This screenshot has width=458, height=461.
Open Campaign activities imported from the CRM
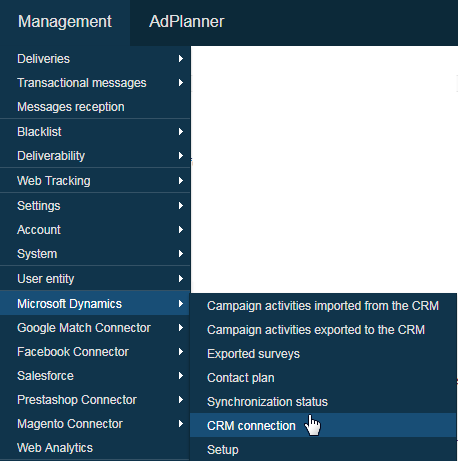click(x=323, y=306)
